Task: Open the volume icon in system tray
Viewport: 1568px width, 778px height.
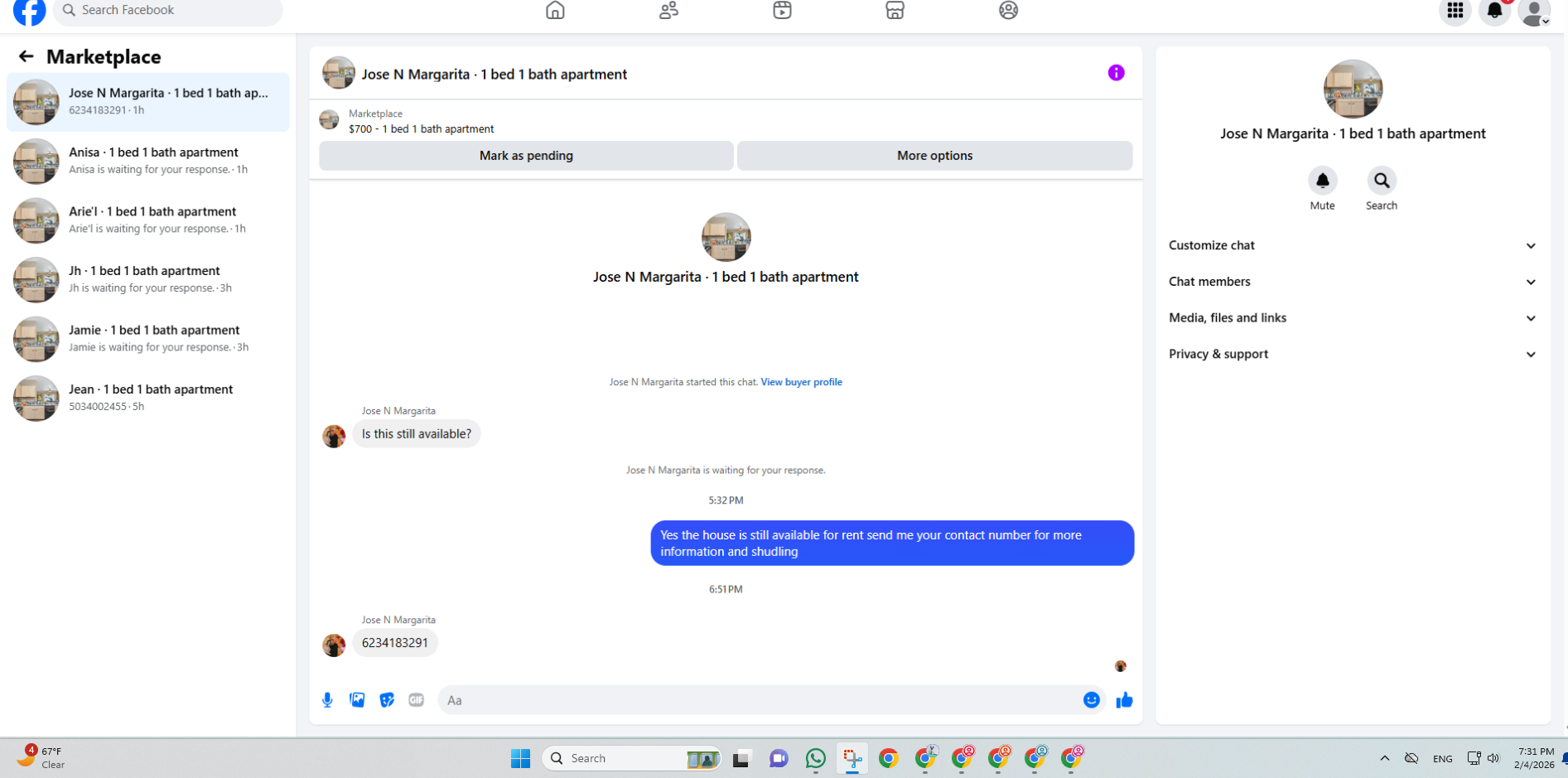Action: [1493, 758]
